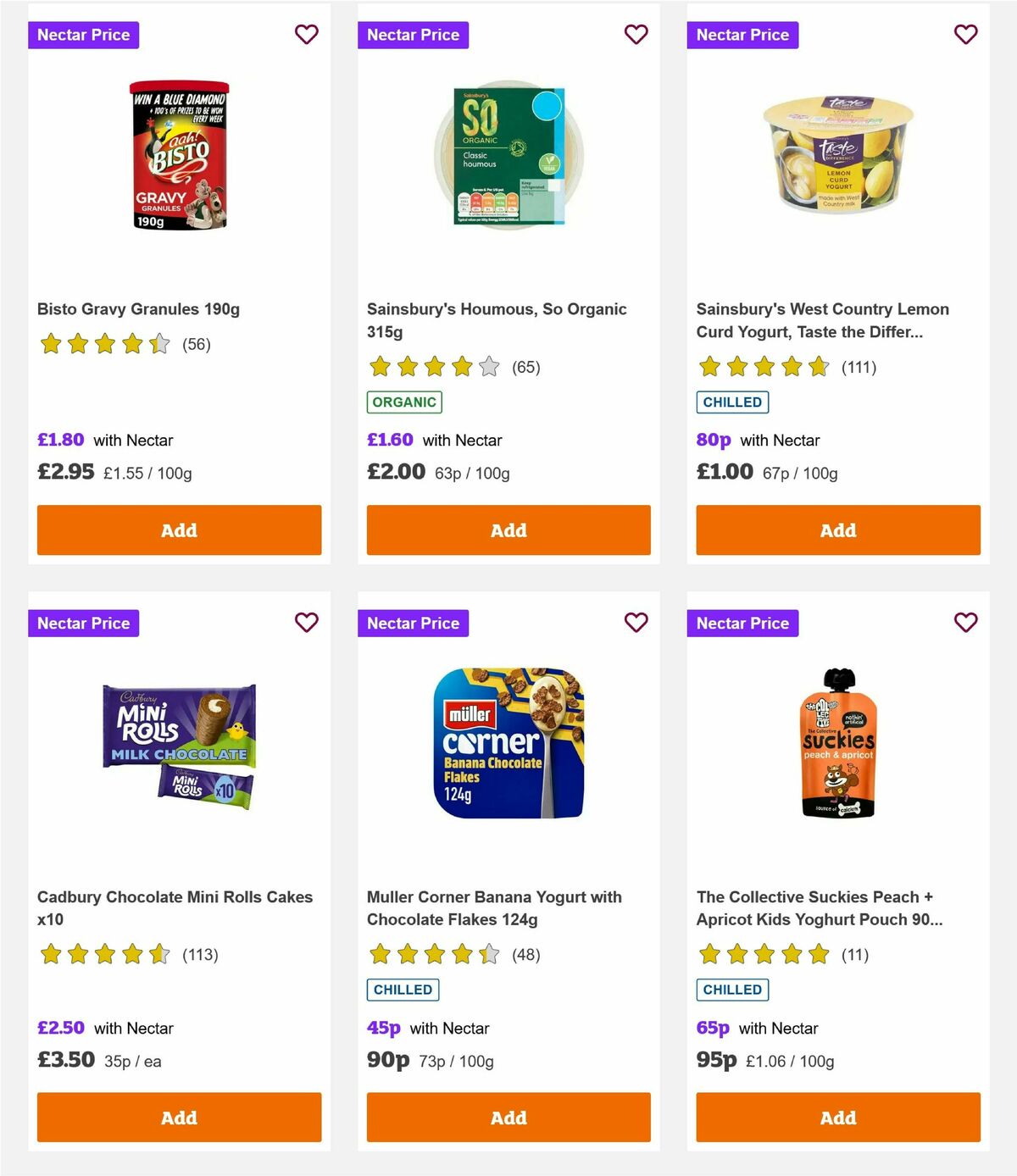Click the Nectar Price badge on Bisto
The height and width of the screenshot is (1176, 1017).
[84, 35]
